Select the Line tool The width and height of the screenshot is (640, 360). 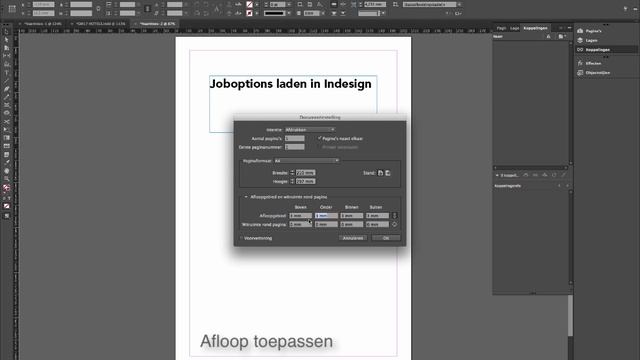(7, 81)
